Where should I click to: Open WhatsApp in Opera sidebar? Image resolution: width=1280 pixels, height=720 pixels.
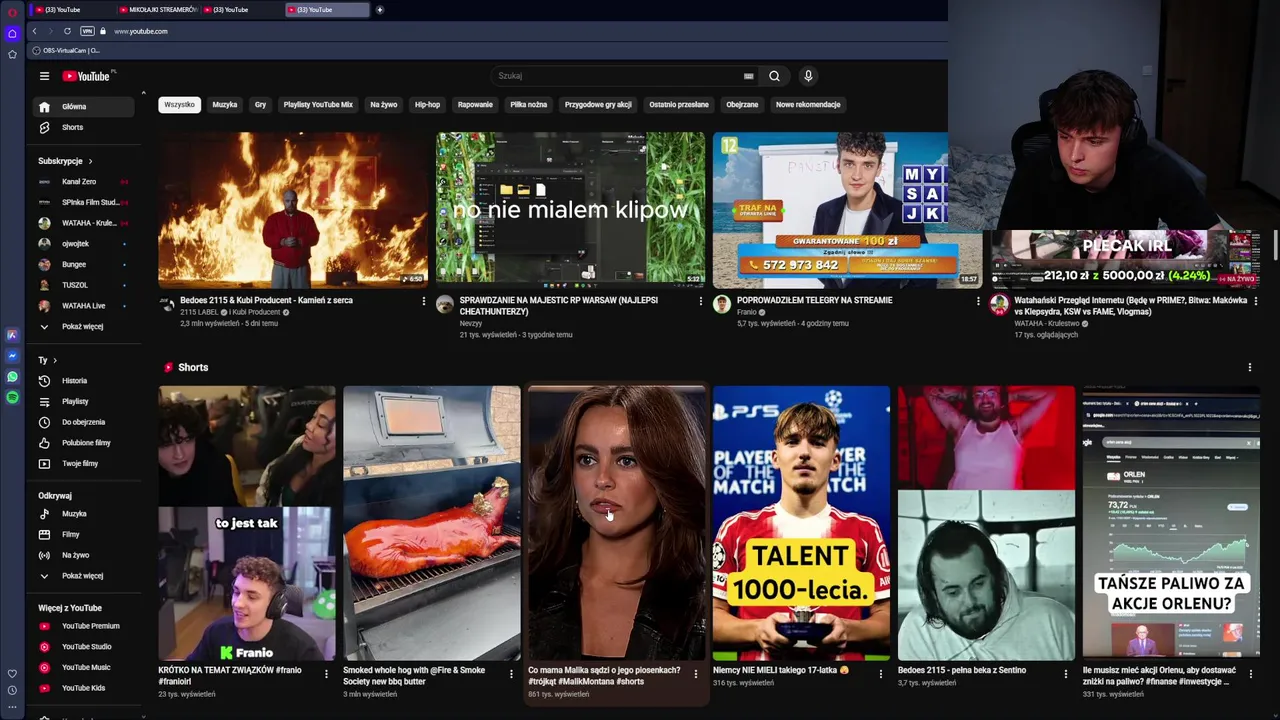[x=12, y=377]
